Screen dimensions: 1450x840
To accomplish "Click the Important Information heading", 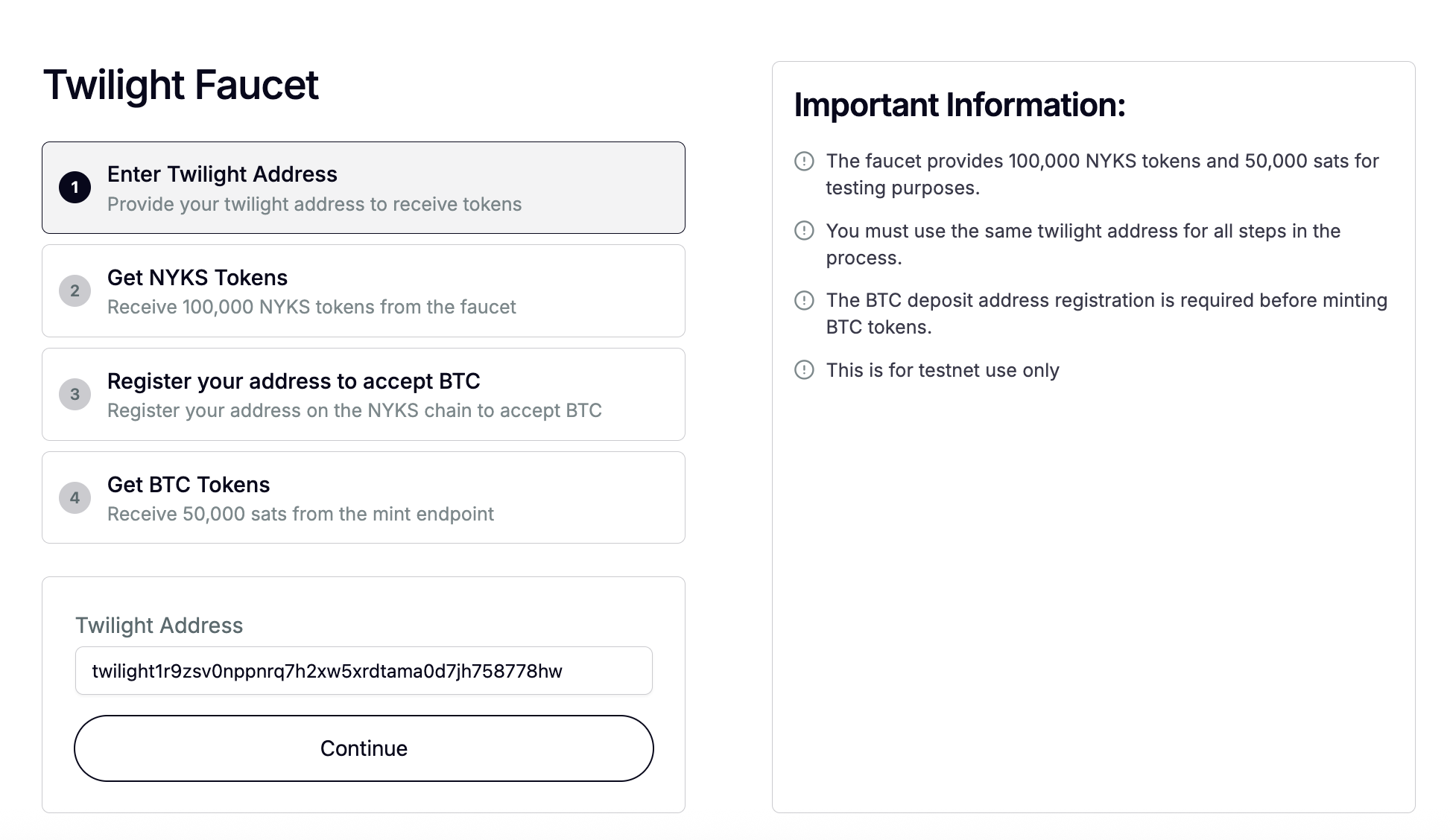I will pyautogui.click(x=959, y=105).
